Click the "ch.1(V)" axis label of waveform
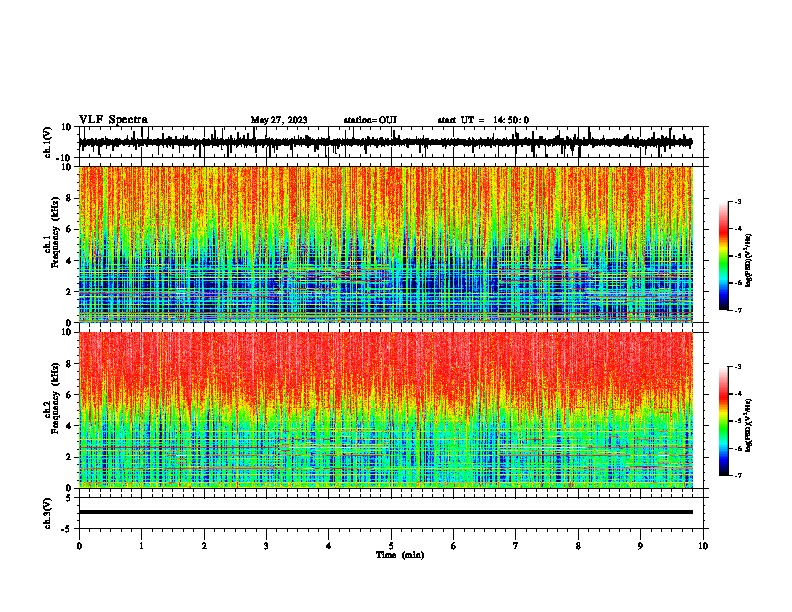Viewport: 792px width, 612px height. 48,142
